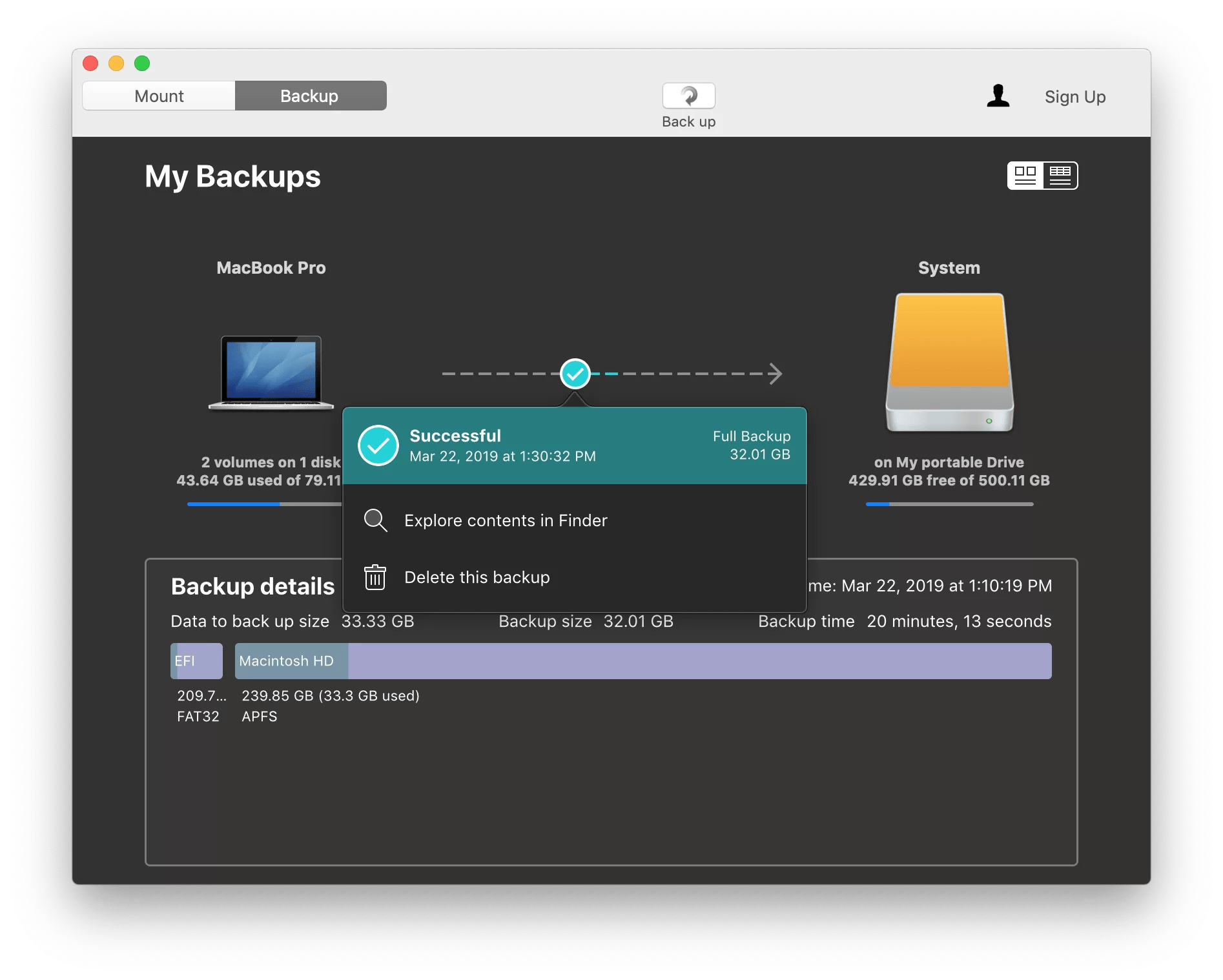The width and height of the screenshot is (1223, 980).
Task: Click the timeline arrow toward System drive
Action: [775, 374]
